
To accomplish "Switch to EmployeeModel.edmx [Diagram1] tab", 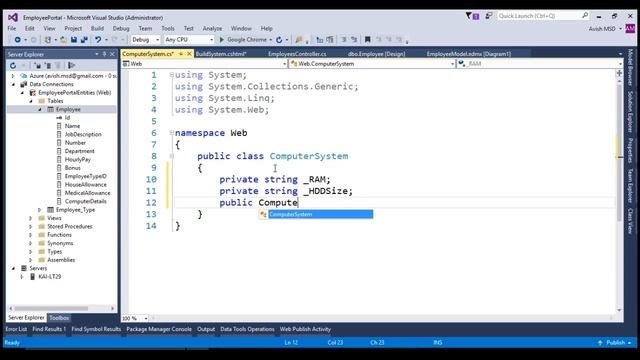I will point(469,54).
